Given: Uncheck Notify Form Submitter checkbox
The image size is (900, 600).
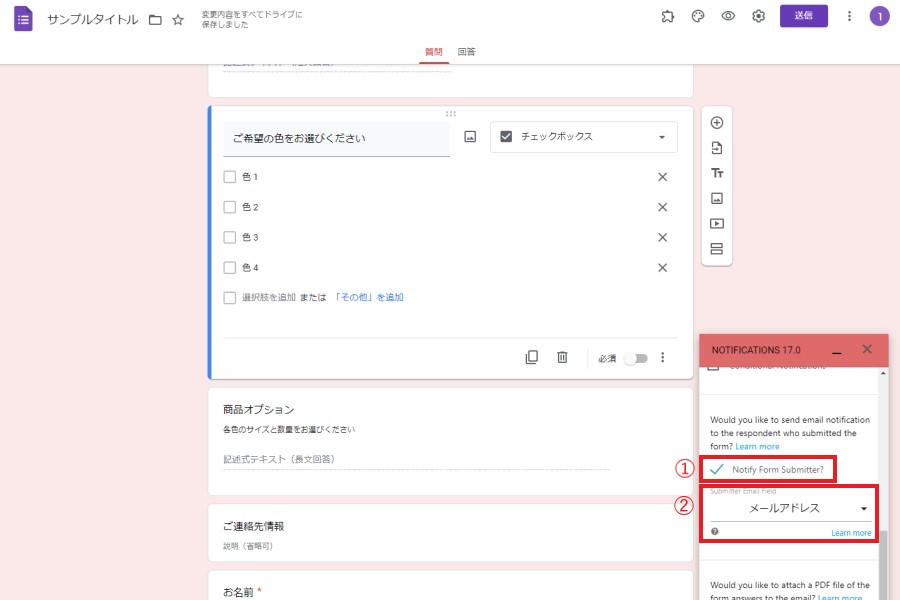Looking at the screenshot, I should tap(717, 469).
